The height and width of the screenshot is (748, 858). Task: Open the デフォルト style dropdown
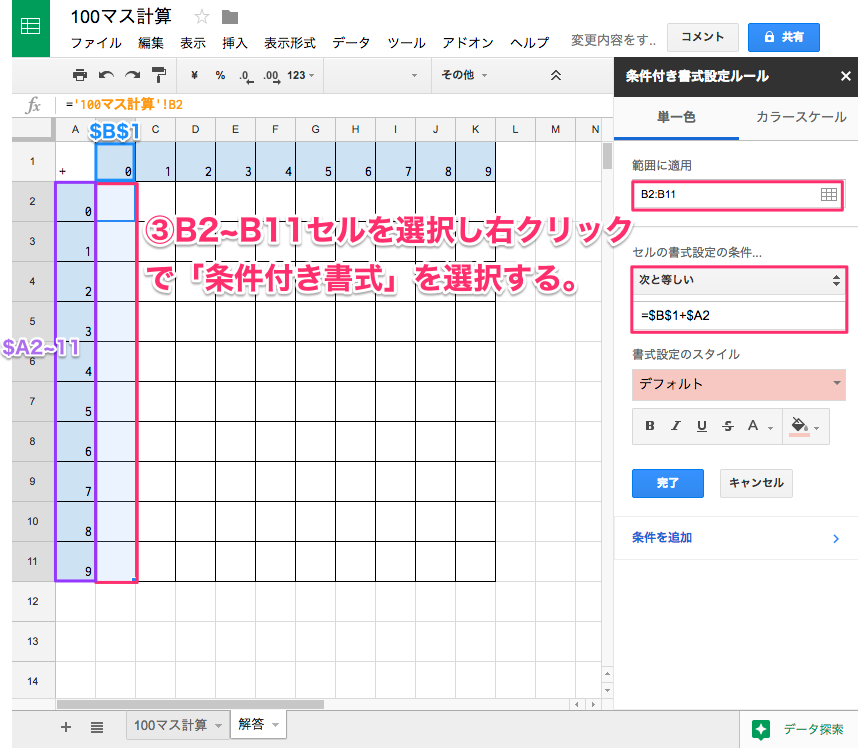[x=739, y=384]
